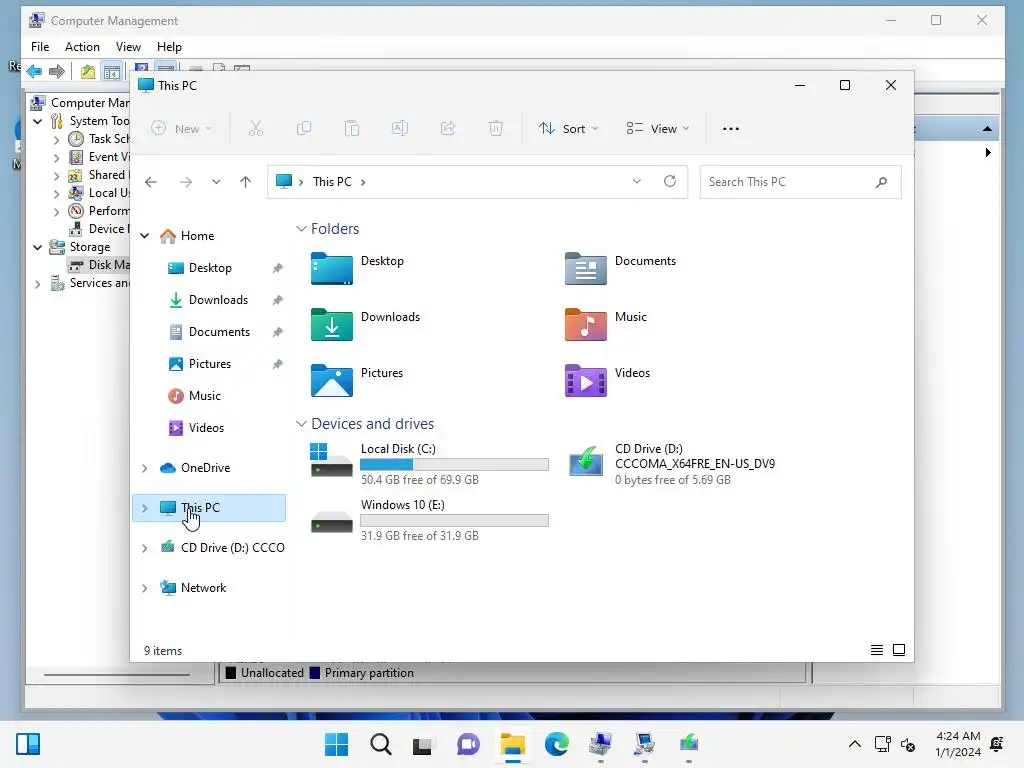Click the Windows 10 (E:) usage bar
This screenshot has height=768, width=1024.
tap(455, 520)
